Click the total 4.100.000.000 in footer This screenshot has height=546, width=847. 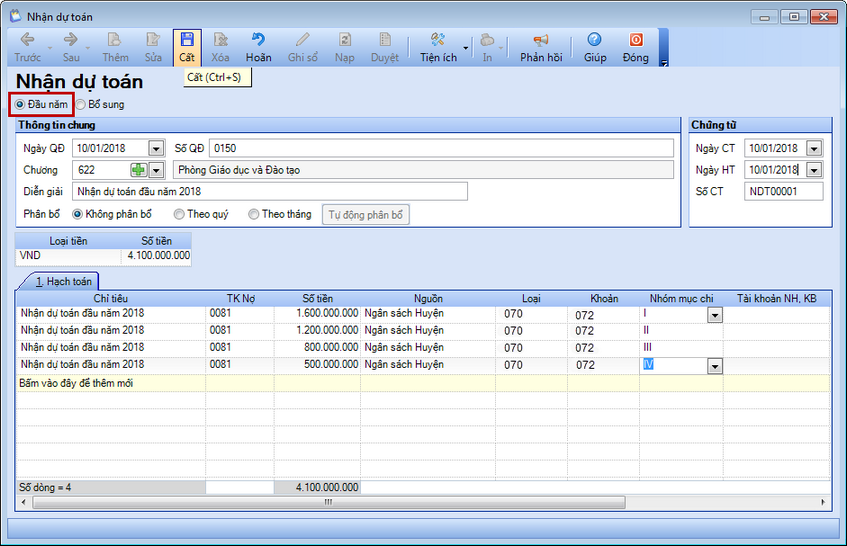(317, 487)
